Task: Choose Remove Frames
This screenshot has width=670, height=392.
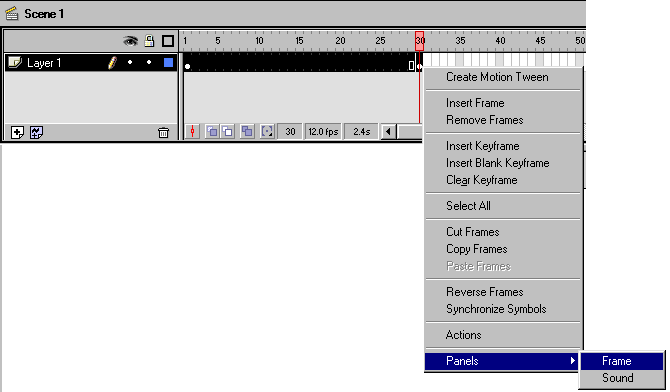Action: (x=503, y=120)
